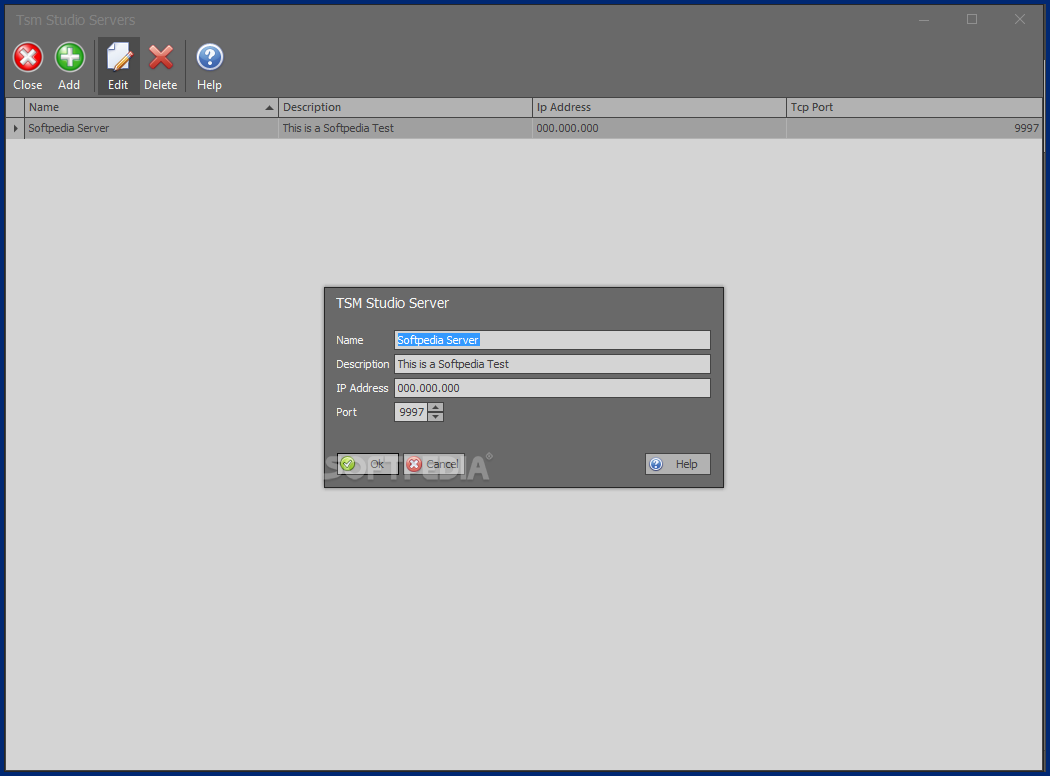The width and height of the screenshot is (1050, 776).
Task: Select the 'This is a Softpedia Test' cell
Action: point(405,128)
